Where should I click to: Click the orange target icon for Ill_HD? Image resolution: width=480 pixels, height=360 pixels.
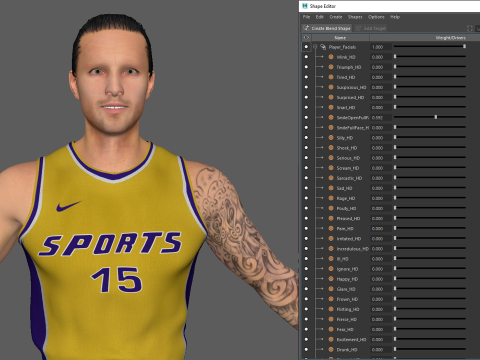point(331,259)
